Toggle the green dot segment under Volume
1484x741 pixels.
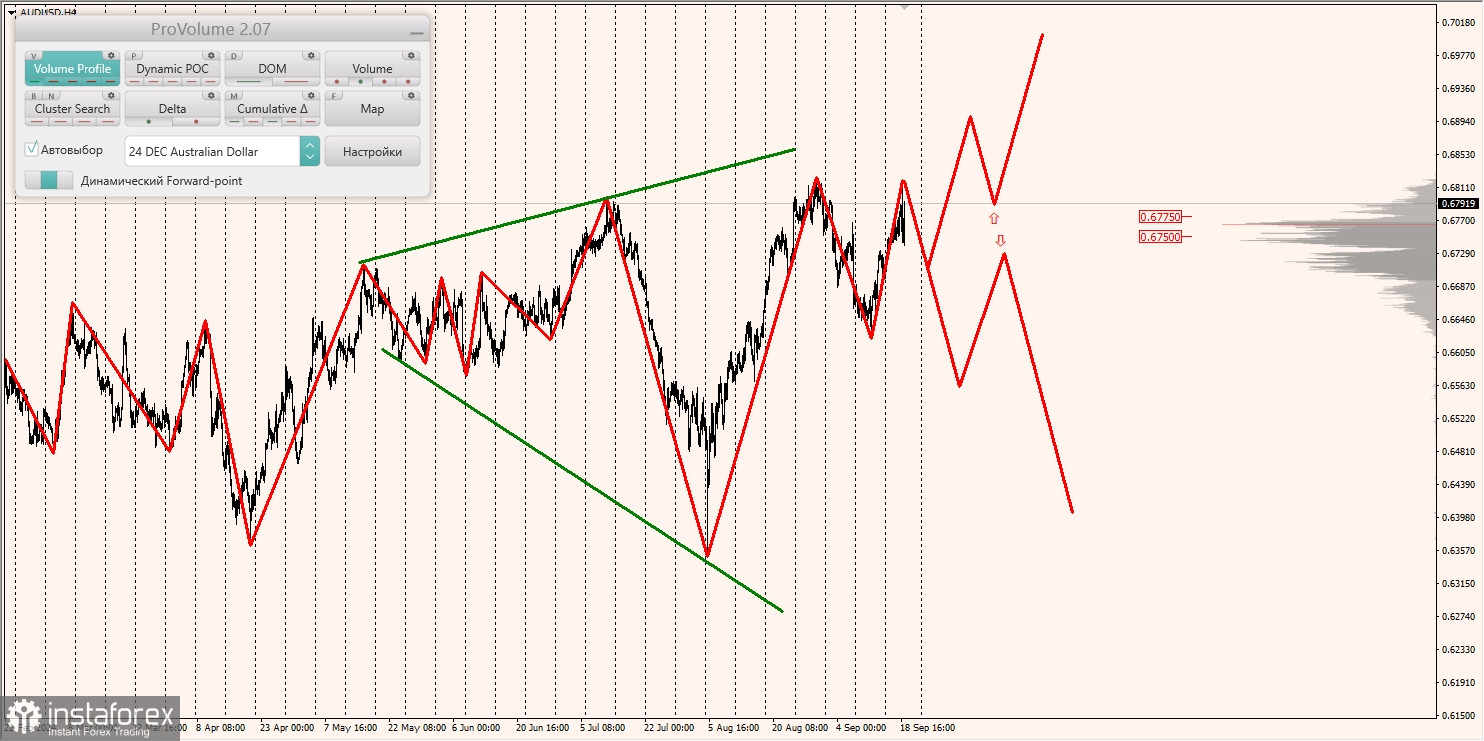click(x=360, y=81)
